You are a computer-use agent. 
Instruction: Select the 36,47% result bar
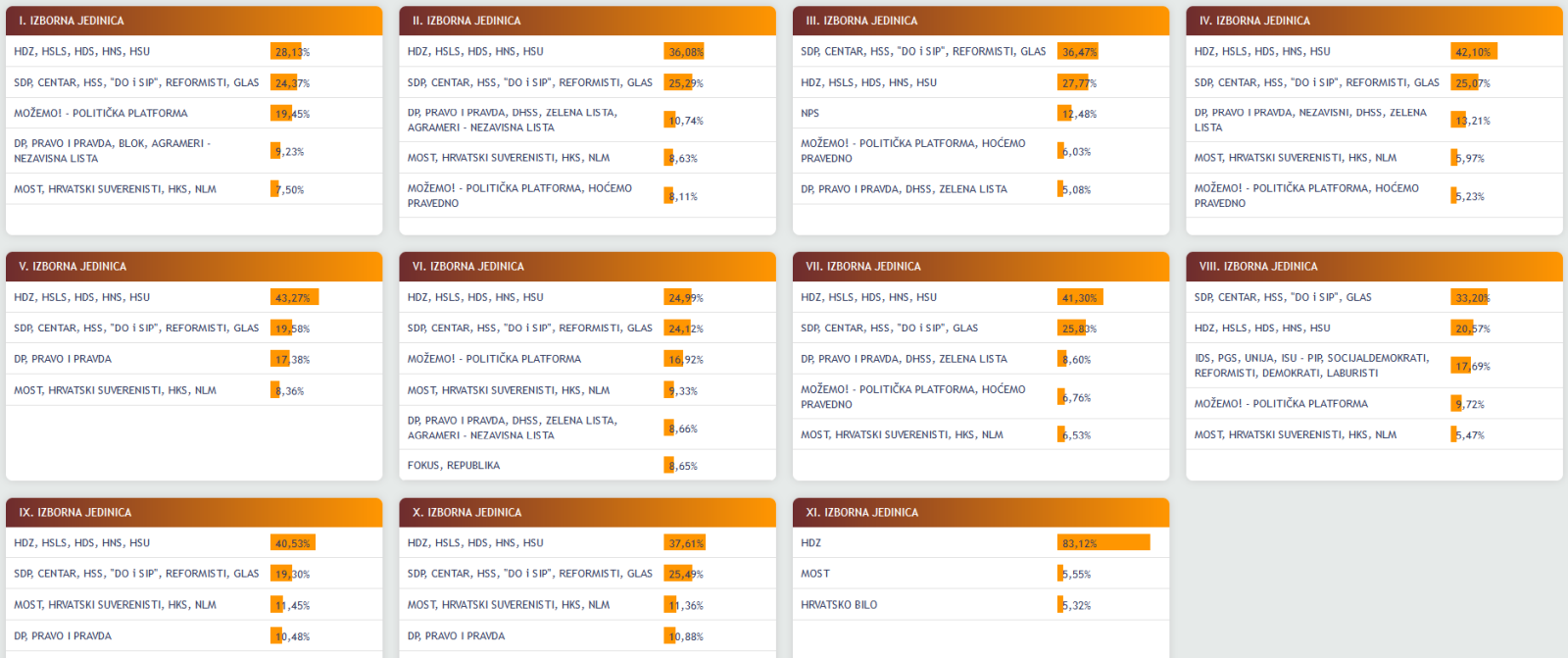tap(1078, 52)
